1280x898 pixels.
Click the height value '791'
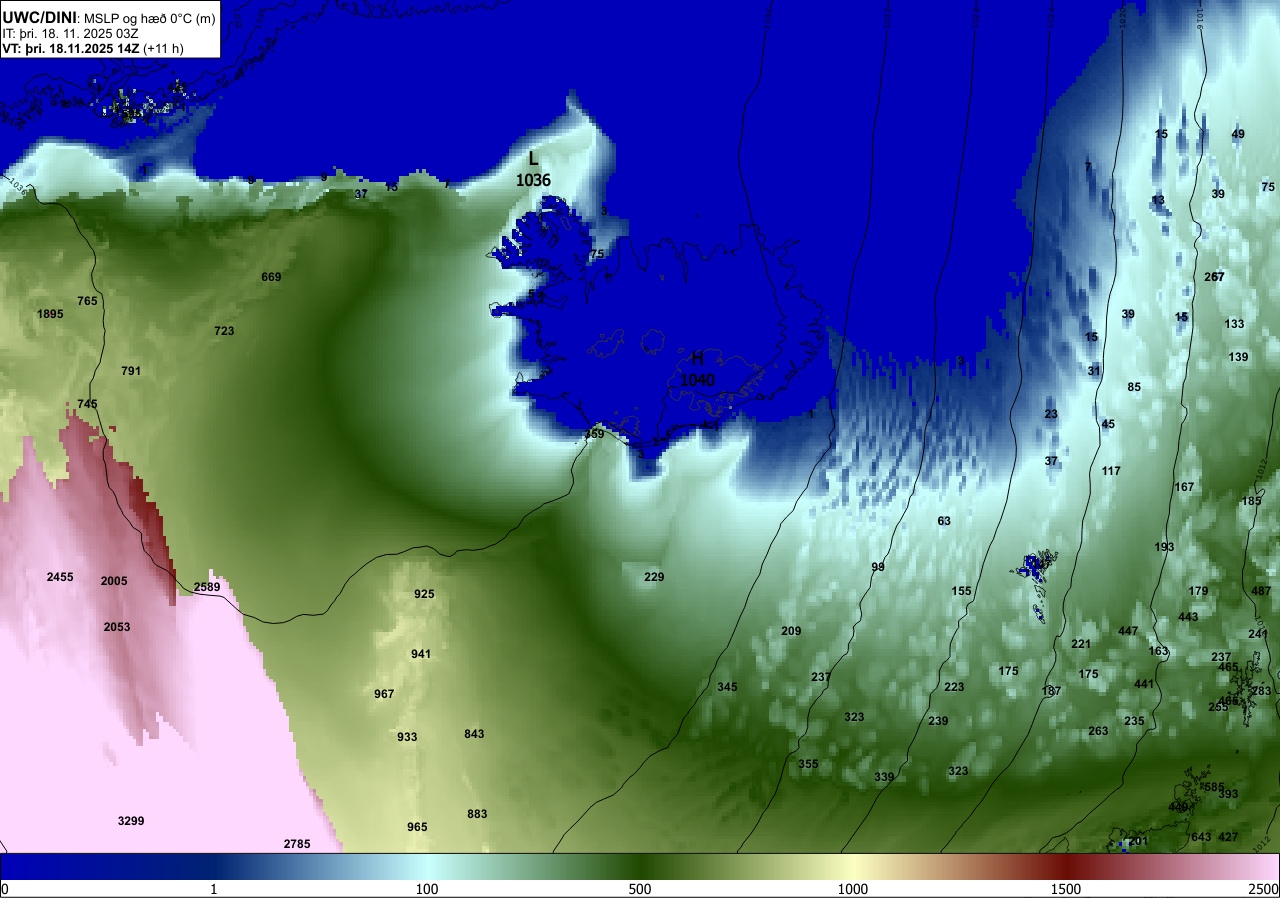point(131,371)
